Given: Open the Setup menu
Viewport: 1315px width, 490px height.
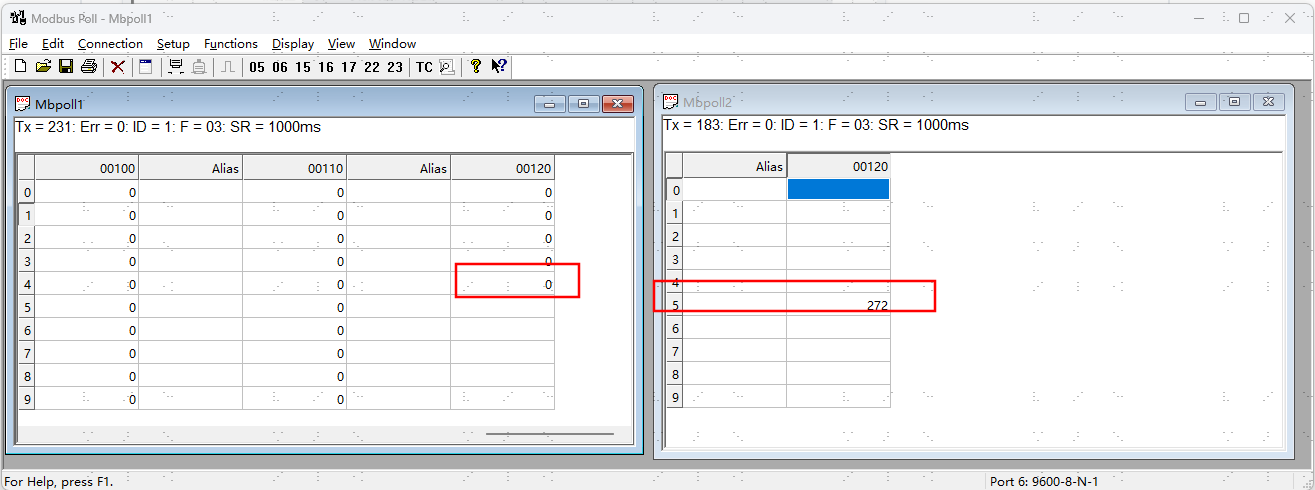Looking at the screenshot, I should click(173, 44).
